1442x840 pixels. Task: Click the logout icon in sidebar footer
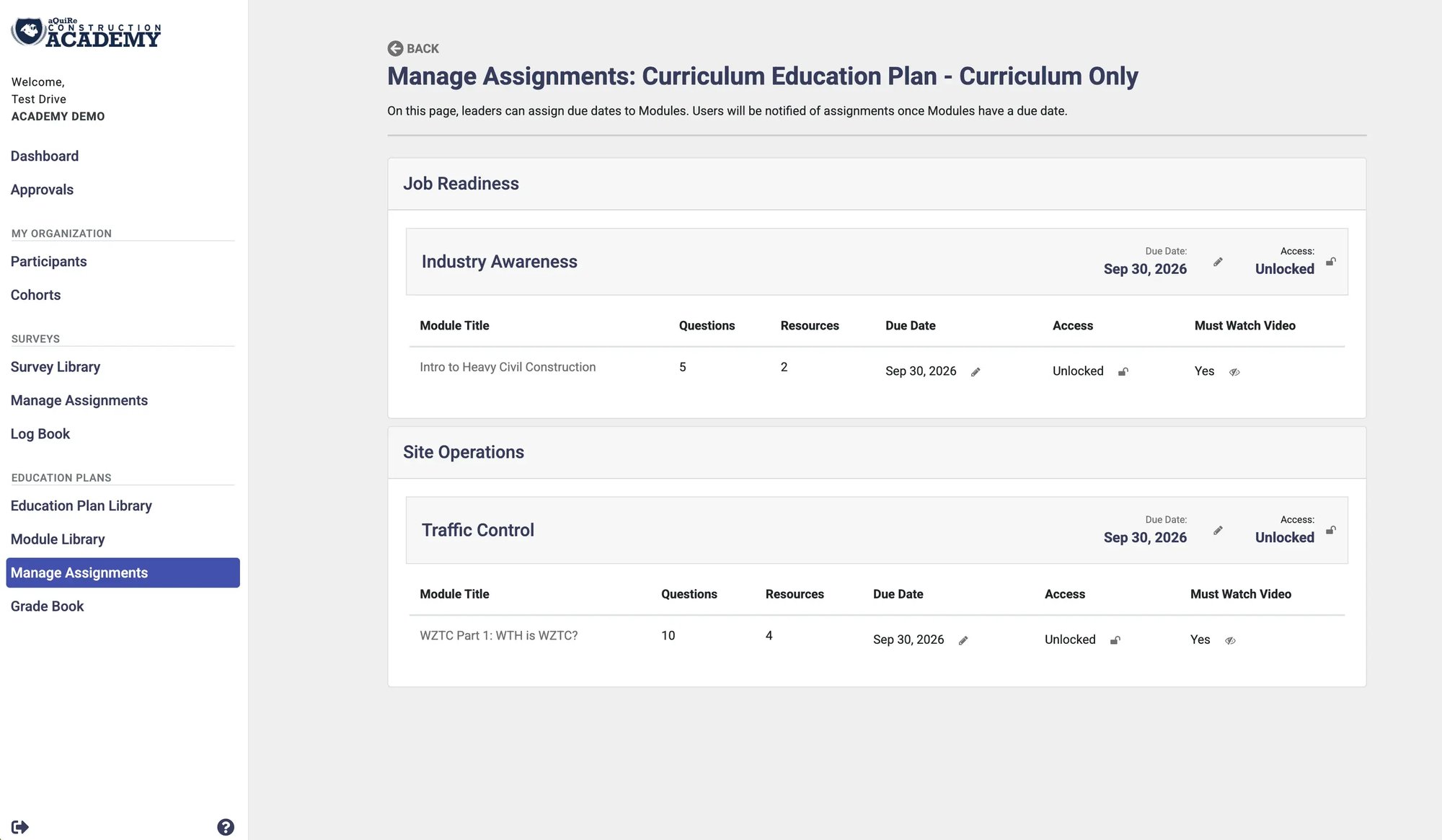click(20, 827)
